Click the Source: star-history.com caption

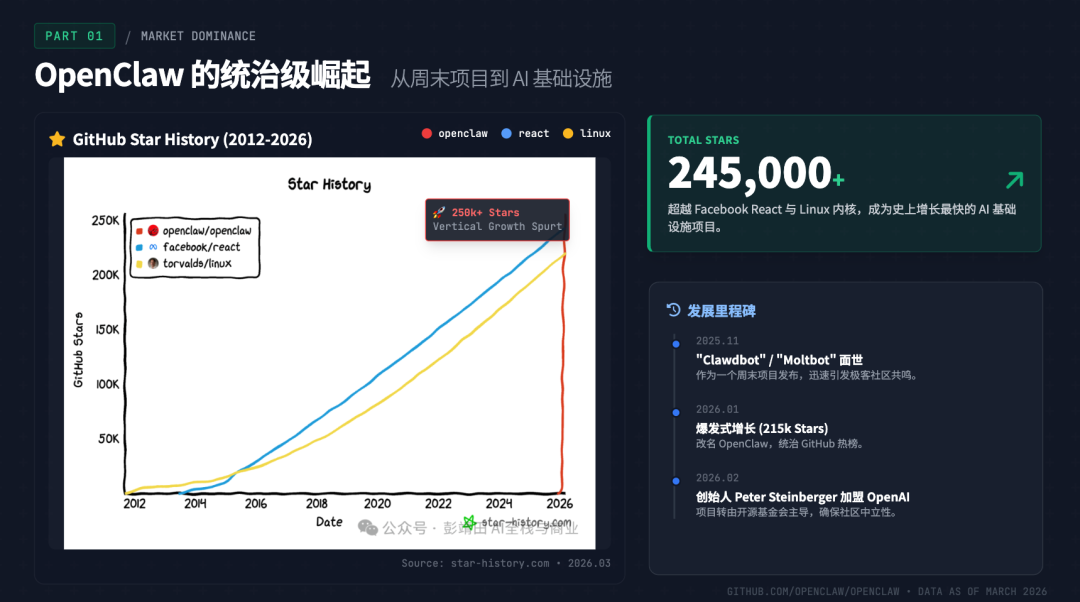coord(506,563)
